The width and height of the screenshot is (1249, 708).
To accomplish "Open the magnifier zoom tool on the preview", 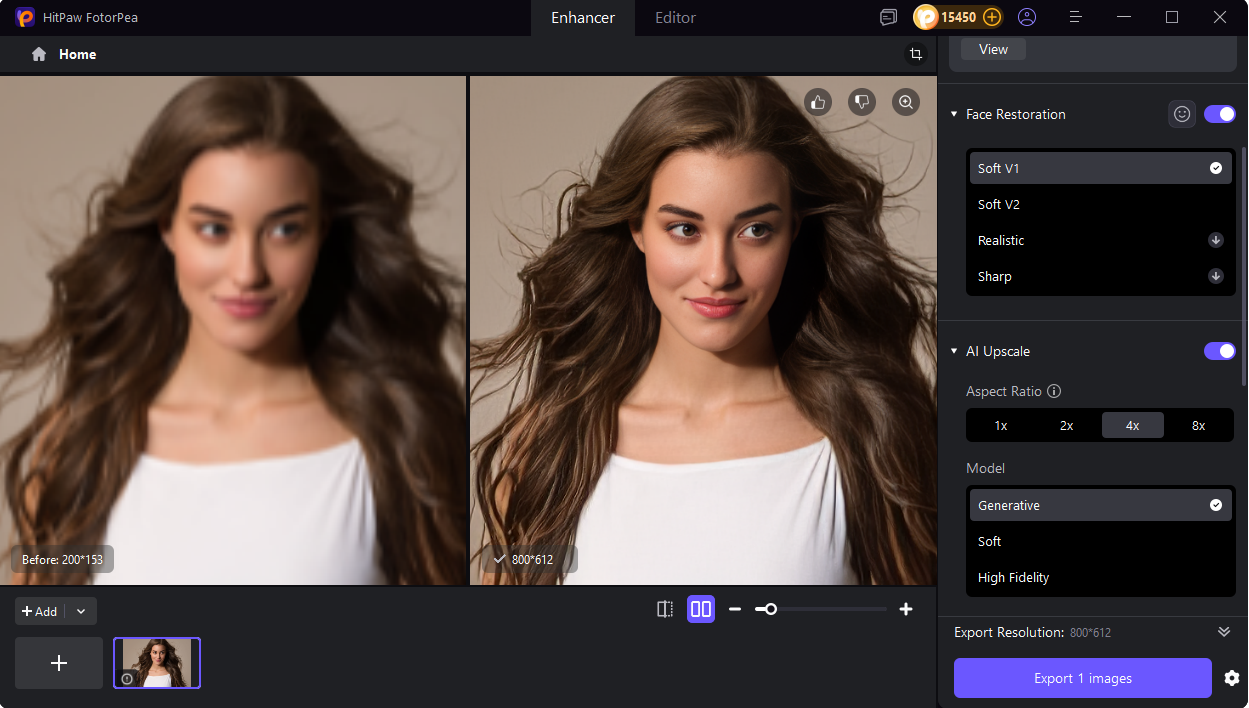I will point(906,102).
